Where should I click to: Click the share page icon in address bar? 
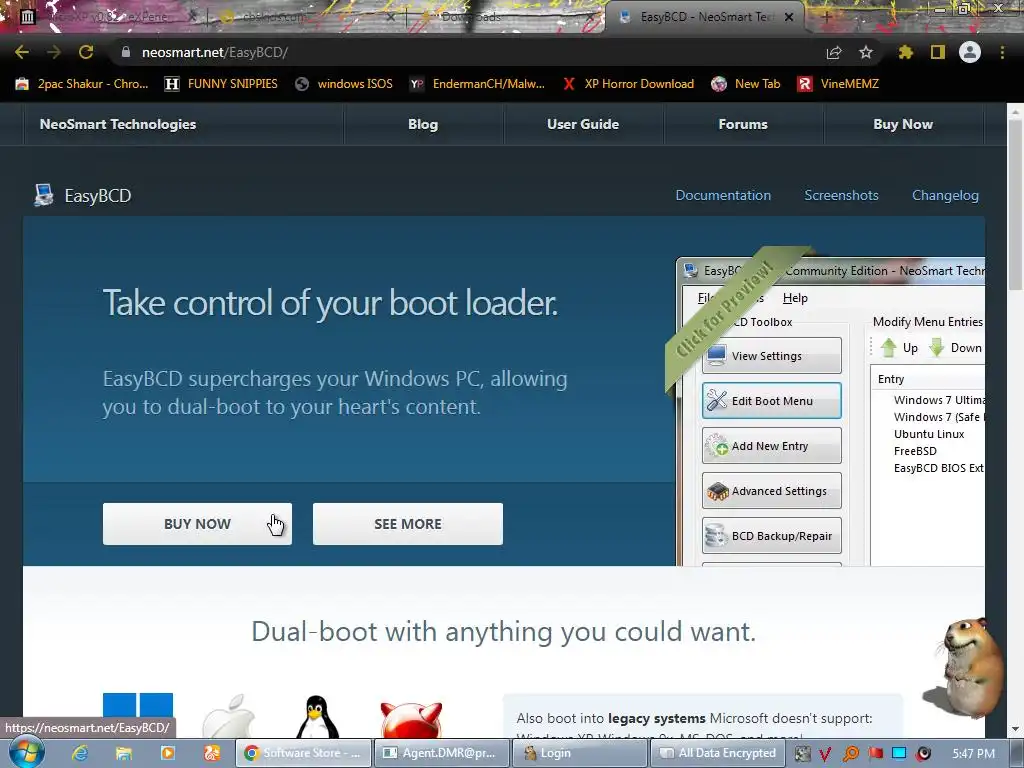[x=834, y=53]
